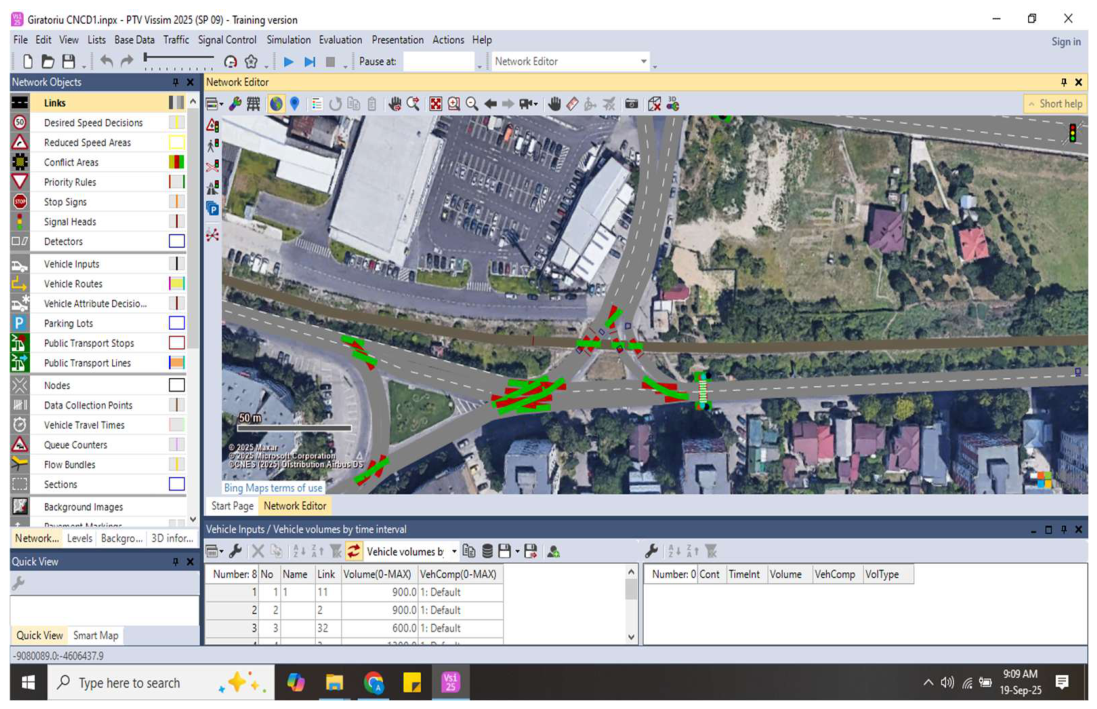Open Vehicle Inputs list layout dropdown
Screen dimensions: 1097x709
point(213,552)
